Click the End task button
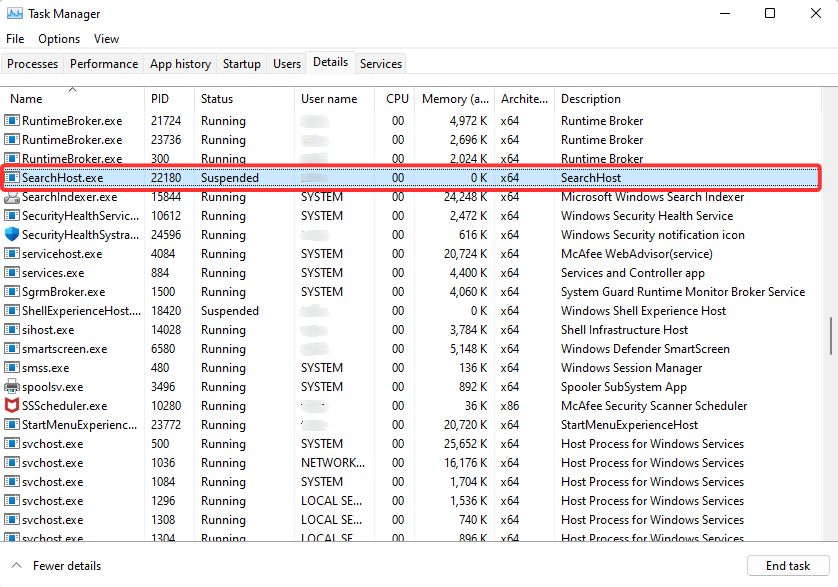The image size is (838, 587). (789, 565)
